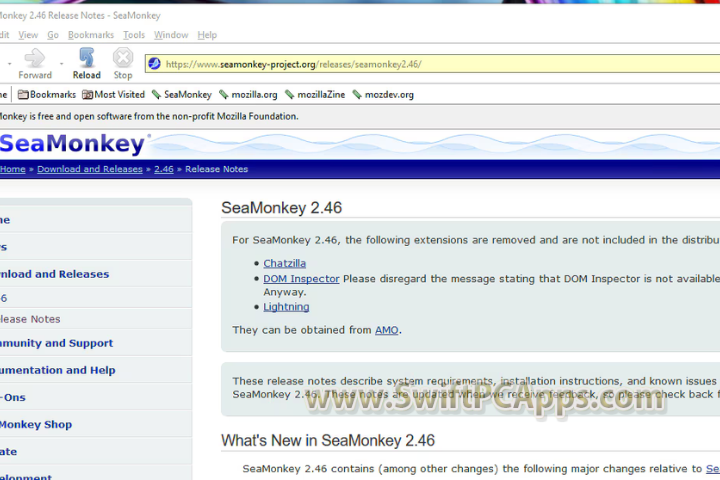The height and width of the screenshot is (480, 720).
Task: Expand the Forward history dropdown arrow
Action: (x=61, y=64)
